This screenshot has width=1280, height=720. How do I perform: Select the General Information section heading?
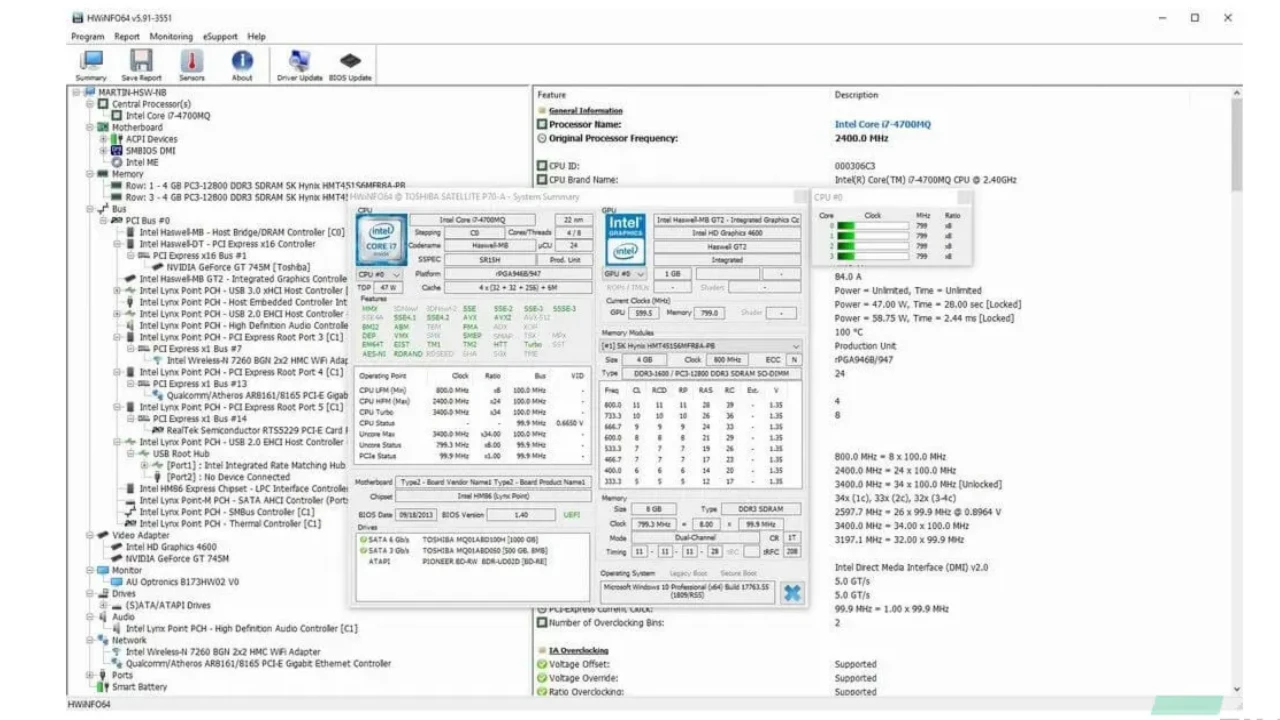[x=585, y=111]
